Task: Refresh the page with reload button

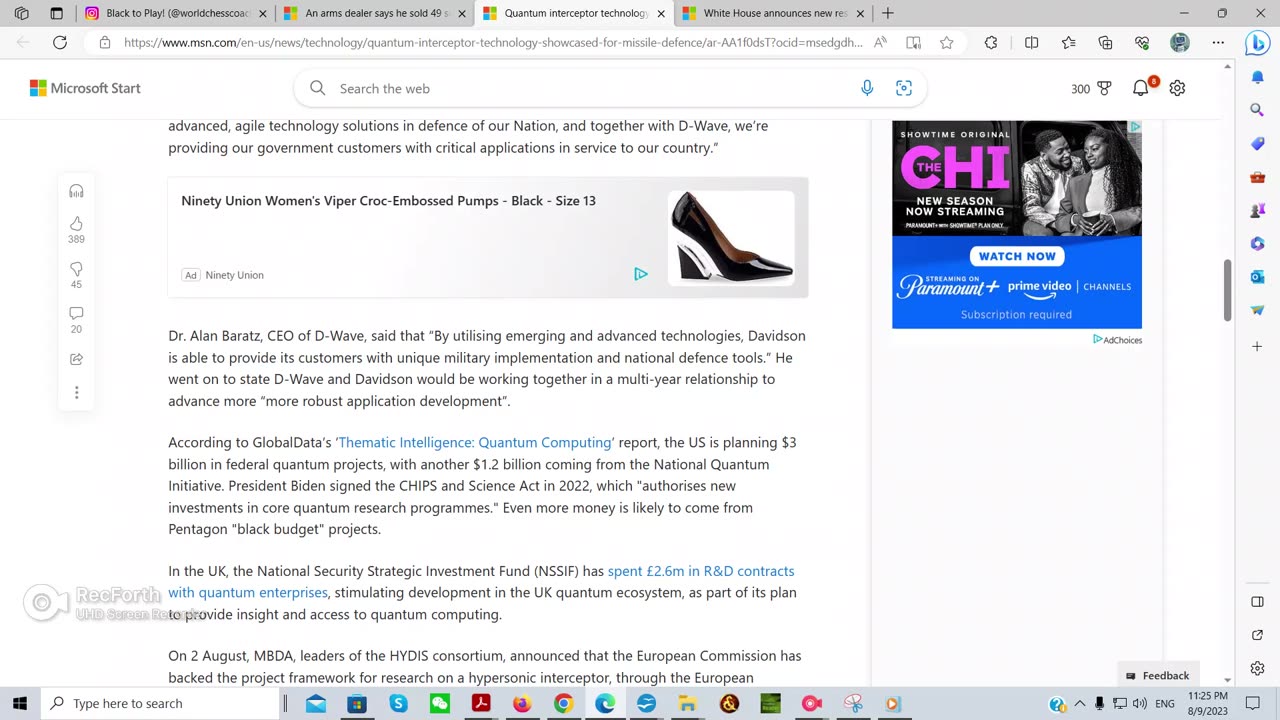Action: 60,43
